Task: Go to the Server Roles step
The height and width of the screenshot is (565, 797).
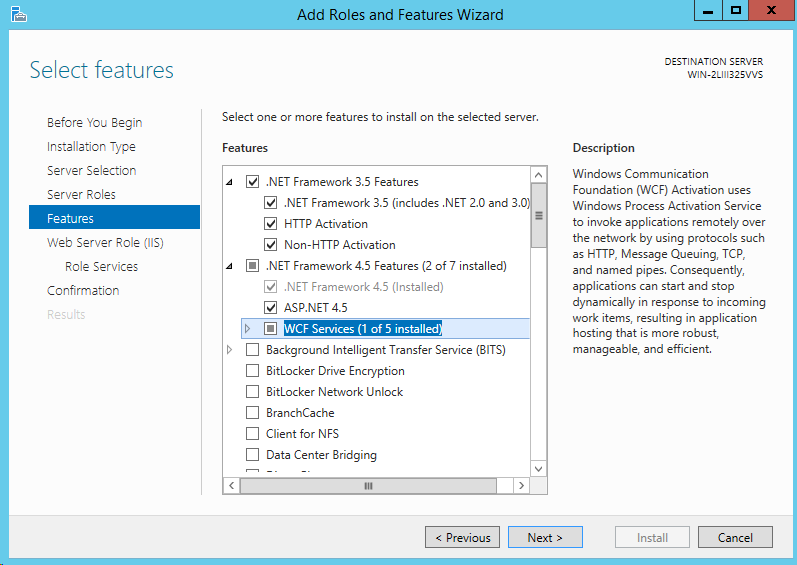Action: pyautogui.click(x=81, y=195)
